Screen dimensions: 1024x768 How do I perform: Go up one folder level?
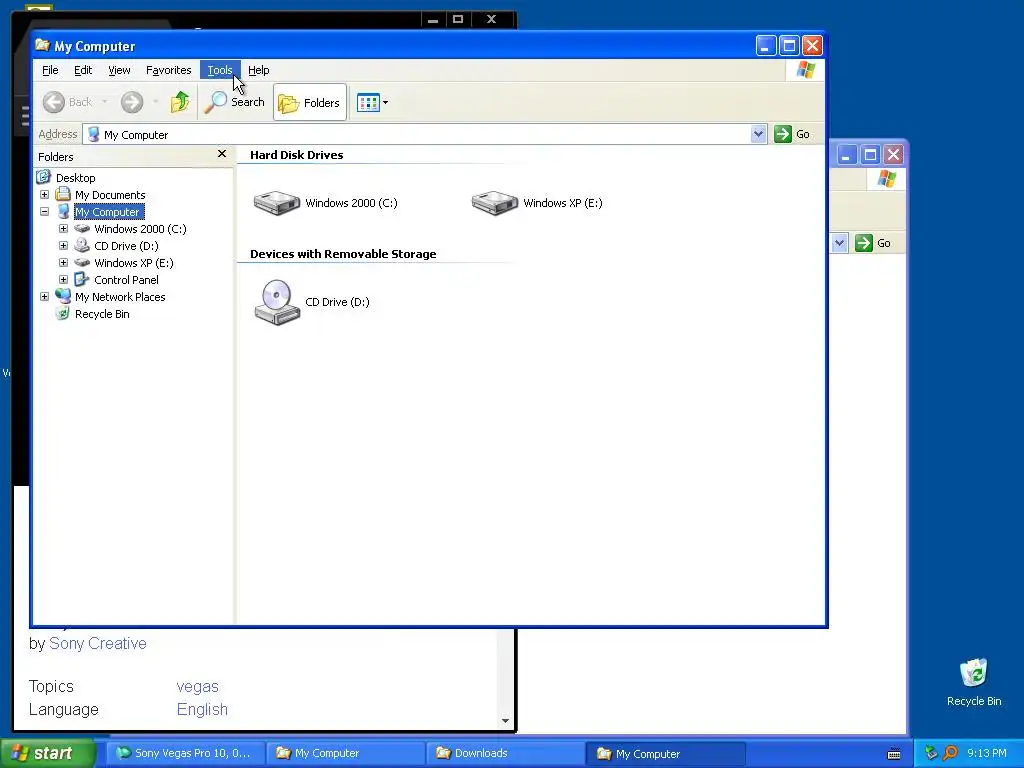click(180, 102)
